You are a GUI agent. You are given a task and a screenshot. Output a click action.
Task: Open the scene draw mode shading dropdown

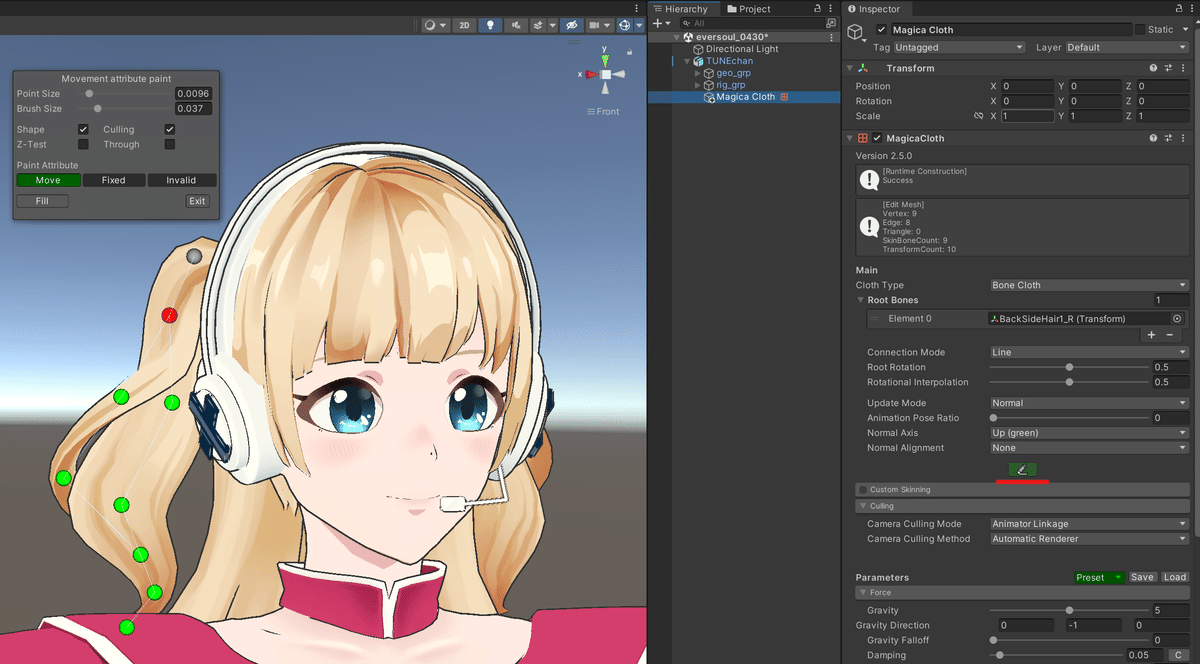coord(435,25)
